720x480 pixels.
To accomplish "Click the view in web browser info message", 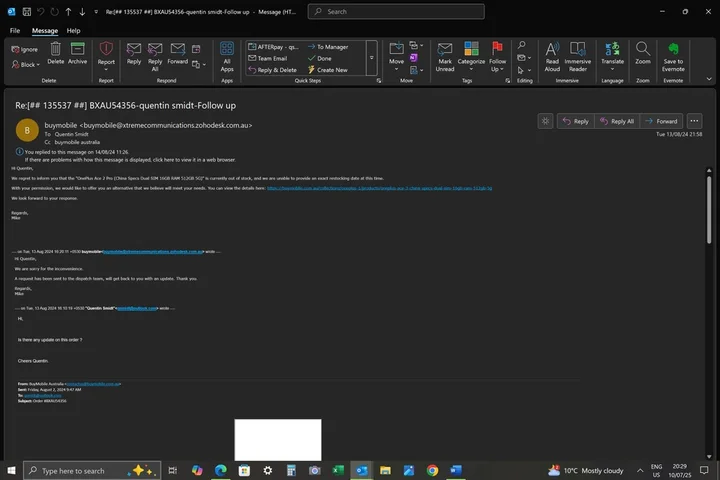I will click(x=130, y=160).
